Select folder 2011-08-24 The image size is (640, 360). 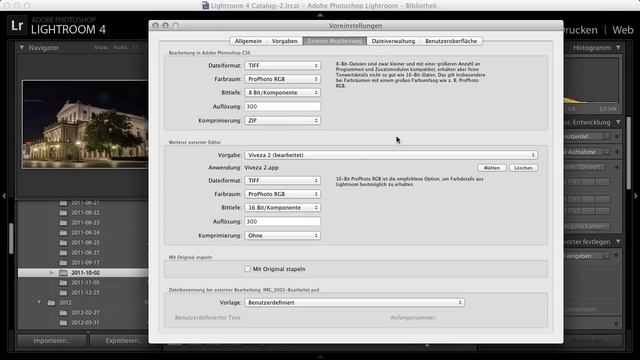pos(85,233)
